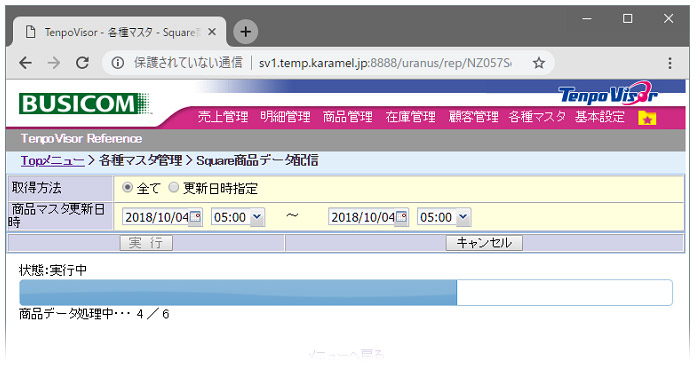Maximize the browser window
Screen dimensions: 695x366
point(627,19)
